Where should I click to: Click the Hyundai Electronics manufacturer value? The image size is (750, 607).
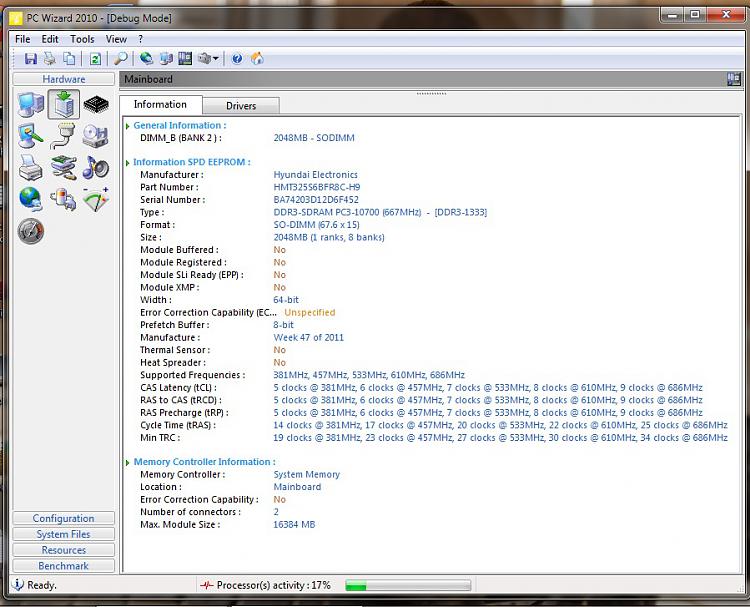point(315,175)
